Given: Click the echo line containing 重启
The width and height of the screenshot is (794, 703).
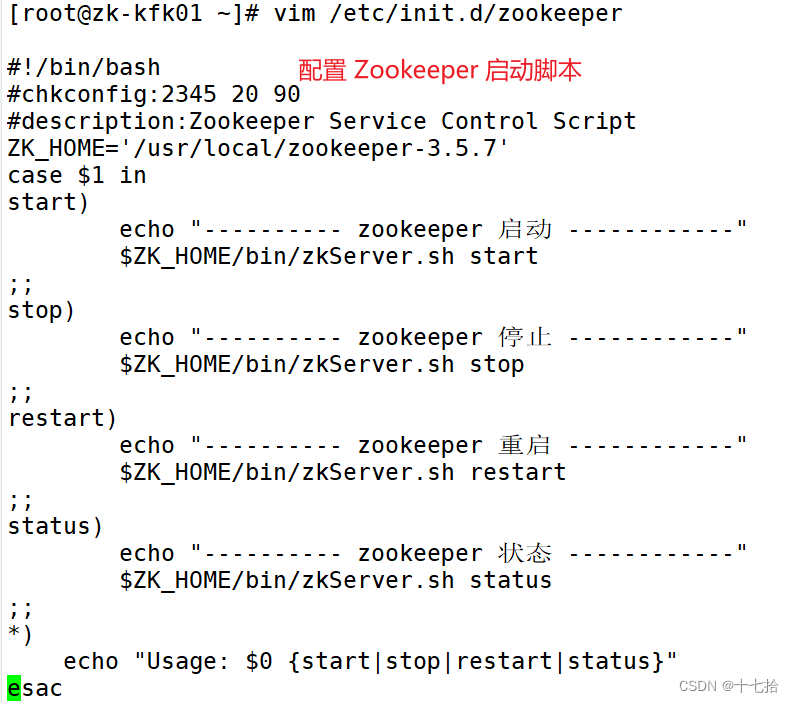Looking at the screenshot, I should coord(433,446).
